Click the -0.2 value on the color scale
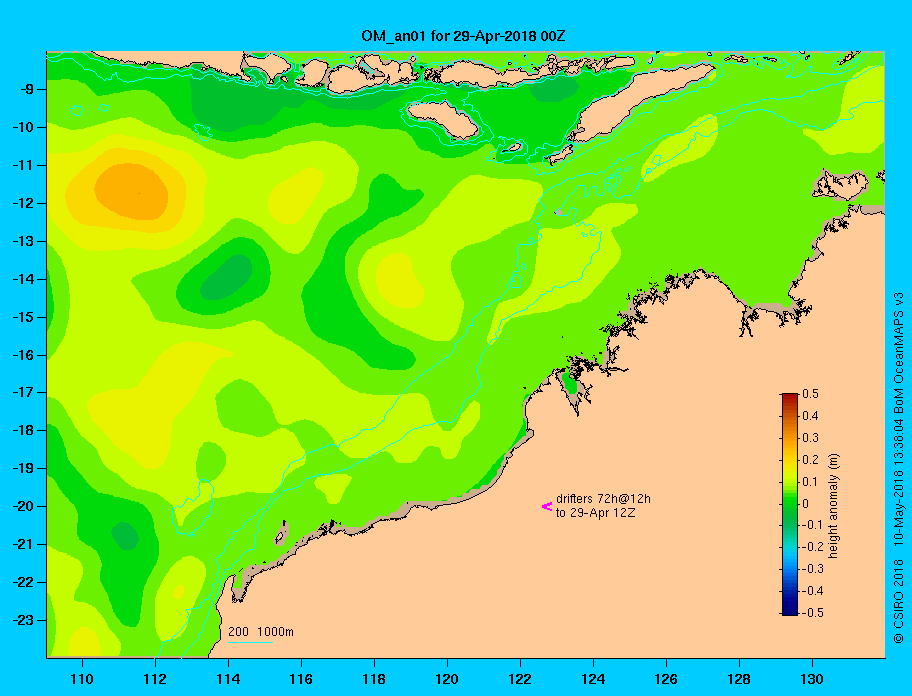This screenshot has height=696, width=912. pyautogui.click(x=813, y=547)
